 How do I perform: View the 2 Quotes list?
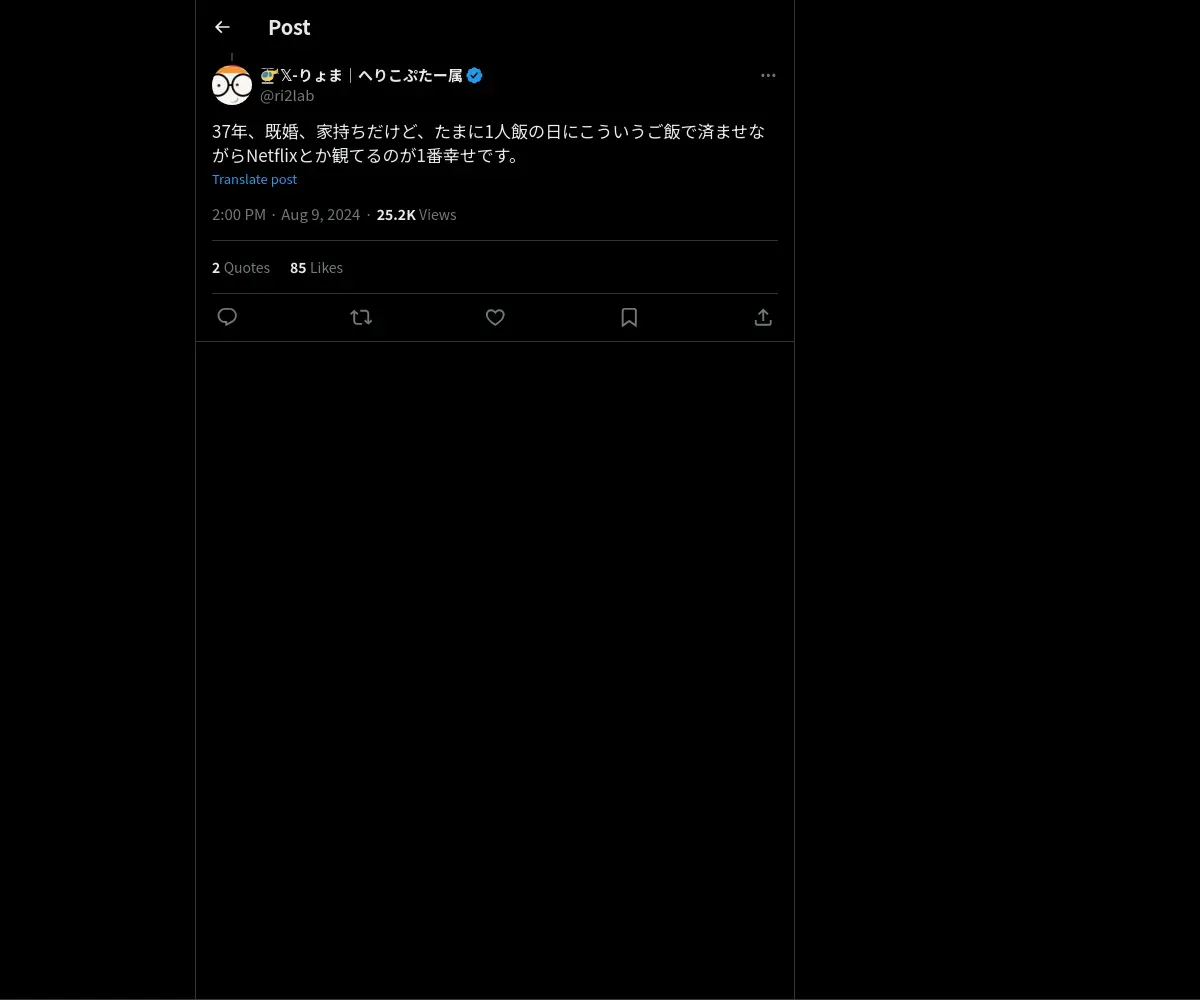click(x=241, y=267)
